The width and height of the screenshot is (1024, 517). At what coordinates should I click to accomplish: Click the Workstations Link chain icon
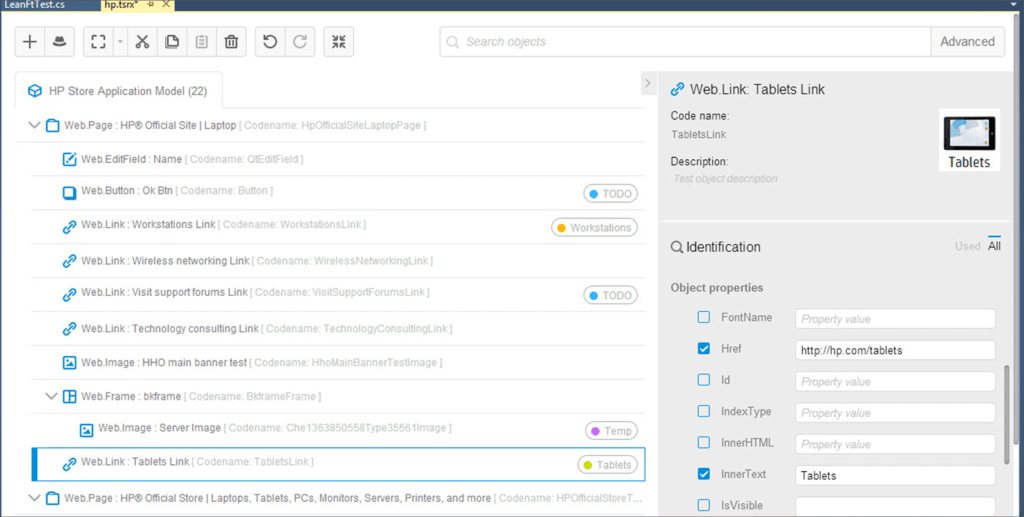[69, 227]
